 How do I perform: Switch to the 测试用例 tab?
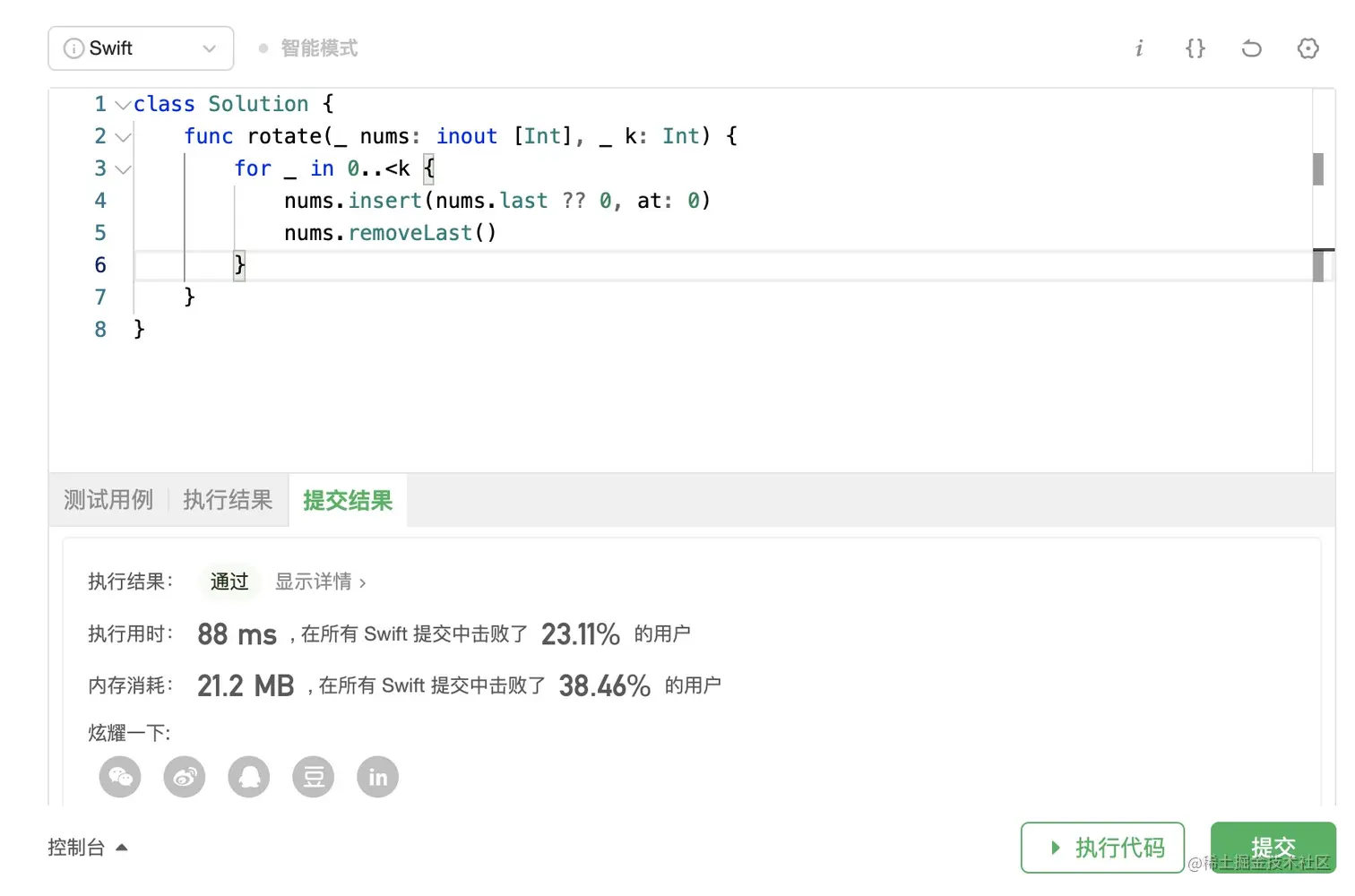(x=108, y=500)
